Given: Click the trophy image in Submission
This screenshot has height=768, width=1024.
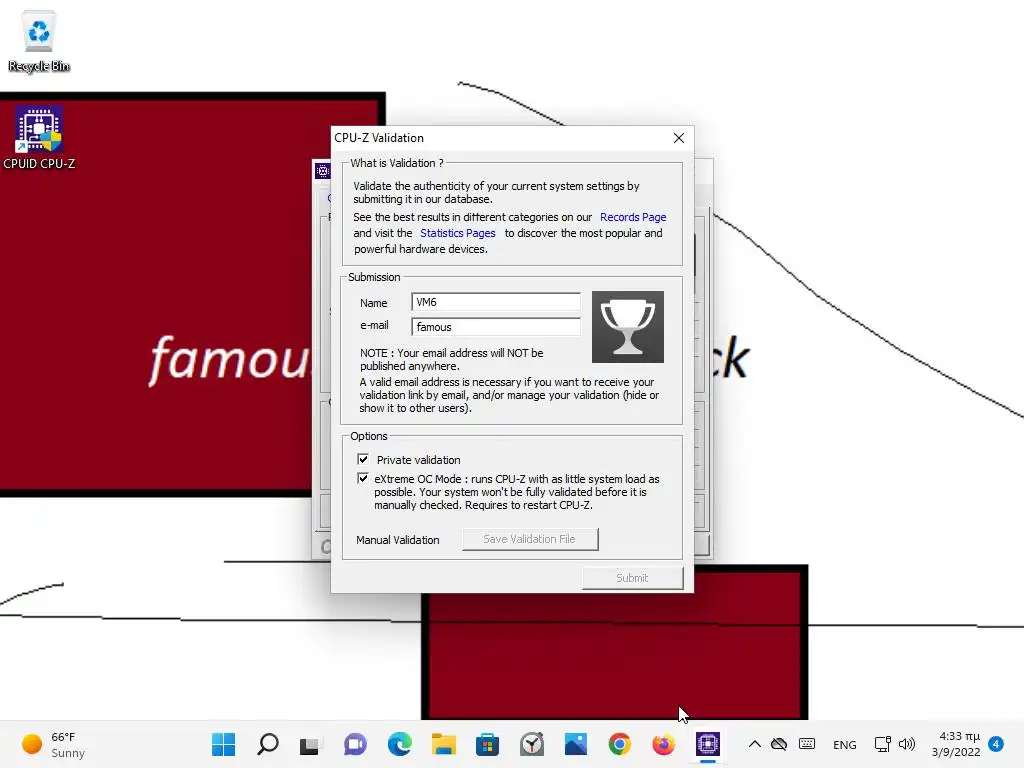Looking at the screenshot, I should coord(628,327).
